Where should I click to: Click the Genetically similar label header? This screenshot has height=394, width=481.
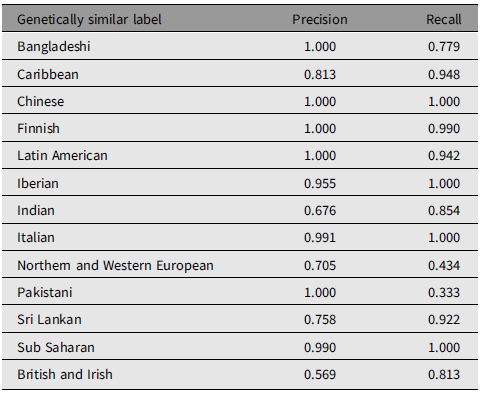pyautogui.click(x=89, y=20)
